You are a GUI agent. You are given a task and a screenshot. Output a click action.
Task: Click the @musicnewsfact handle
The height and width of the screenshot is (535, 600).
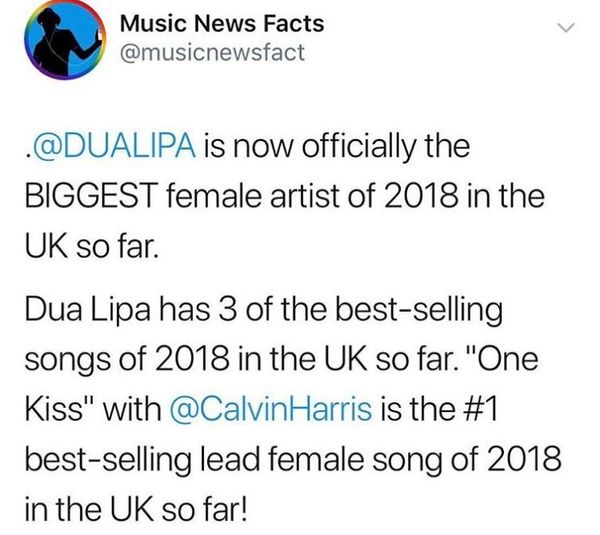[212, 52]
